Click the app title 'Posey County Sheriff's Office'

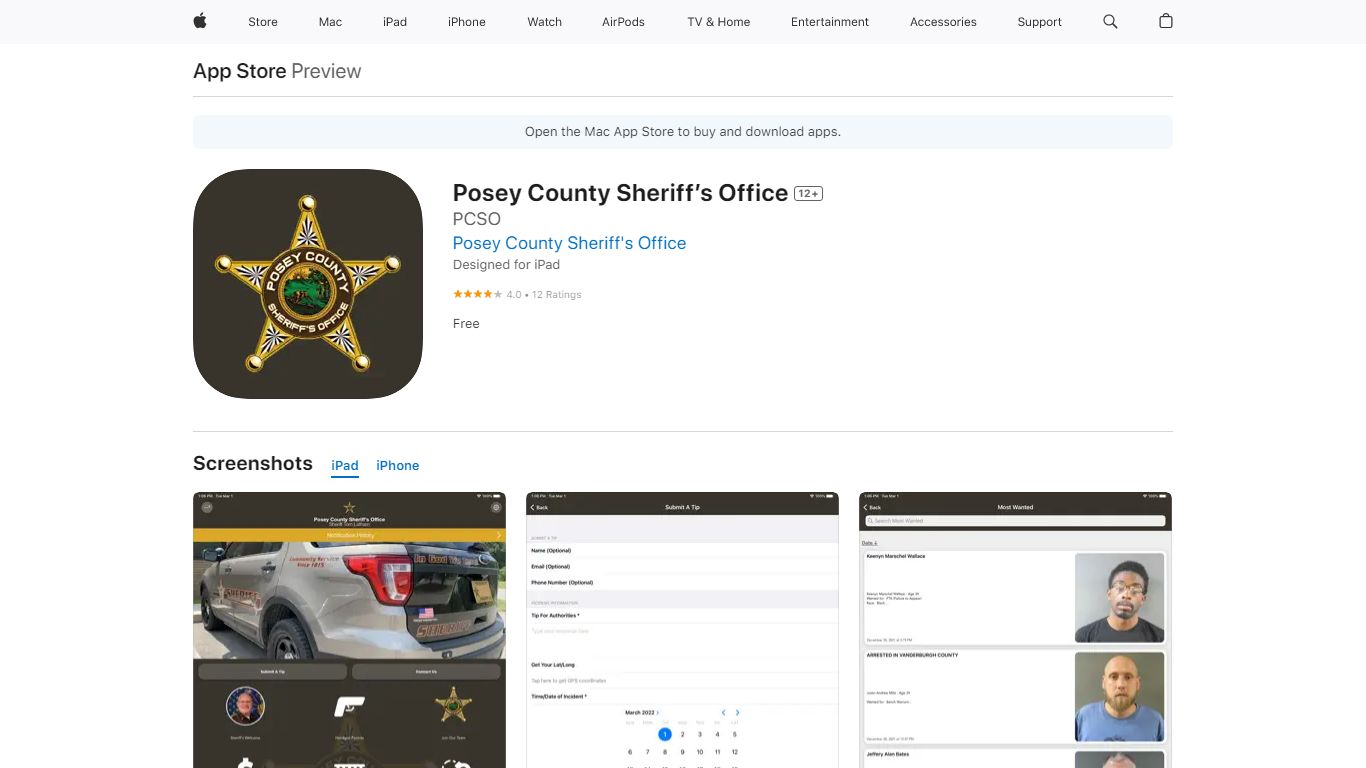click(x=620, y=193)
